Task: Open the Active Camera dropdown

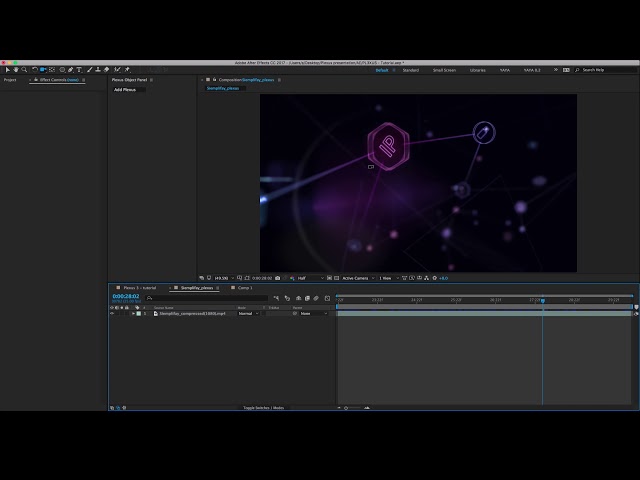Action: point(358,278)
